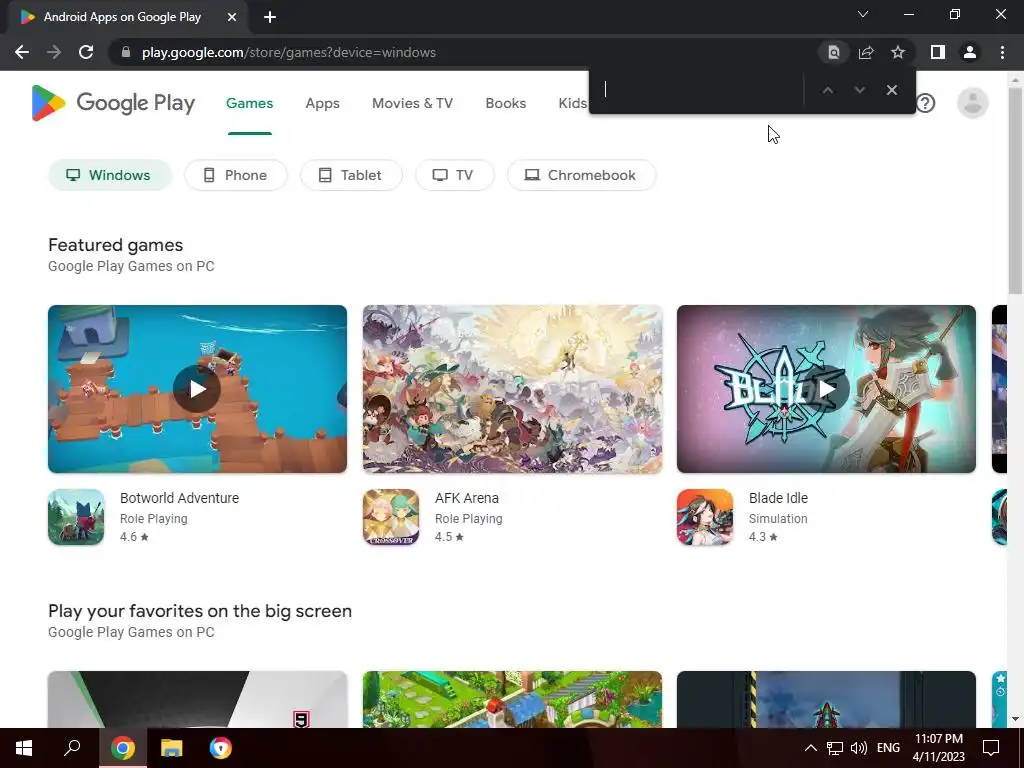
Task: Open the AFK Arena banner image
Action: [512, 389]
